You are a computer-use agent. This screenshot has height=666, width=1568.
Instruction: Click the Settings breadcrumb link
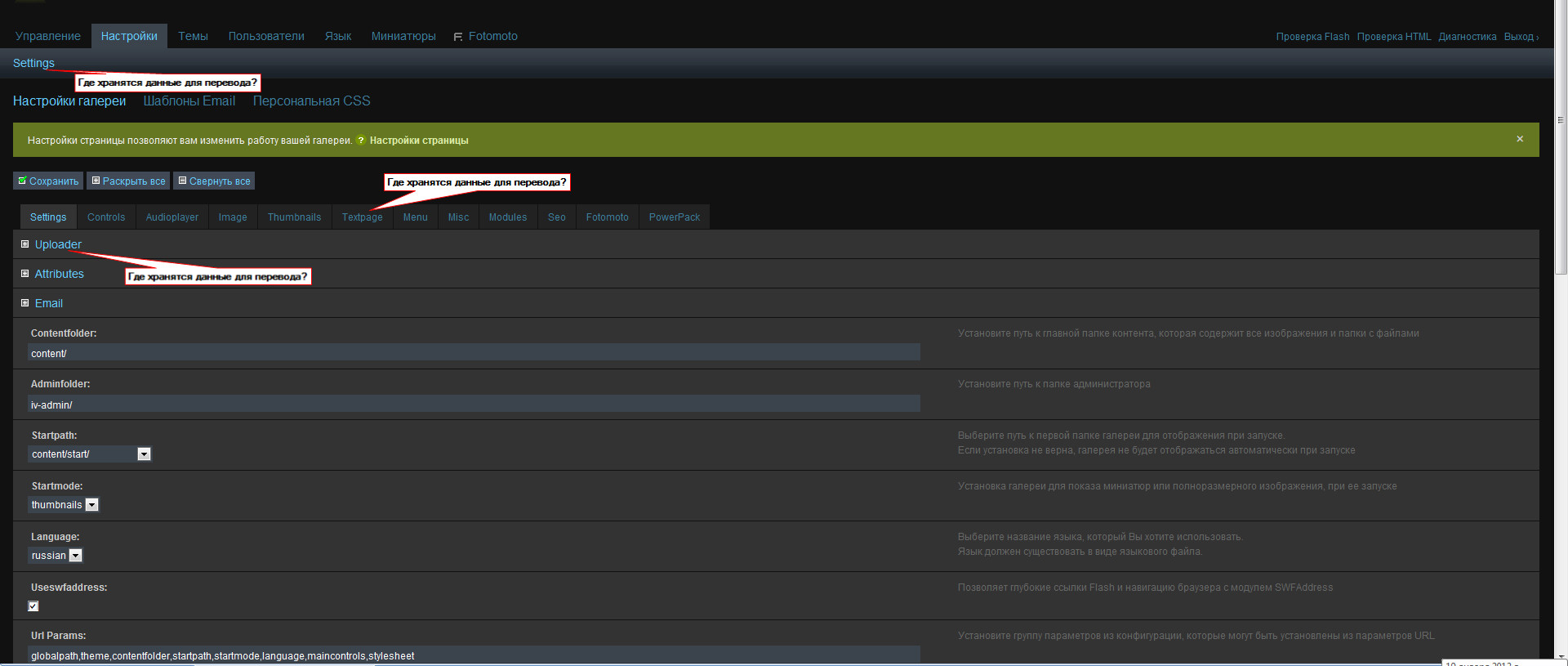click(33, 63)
